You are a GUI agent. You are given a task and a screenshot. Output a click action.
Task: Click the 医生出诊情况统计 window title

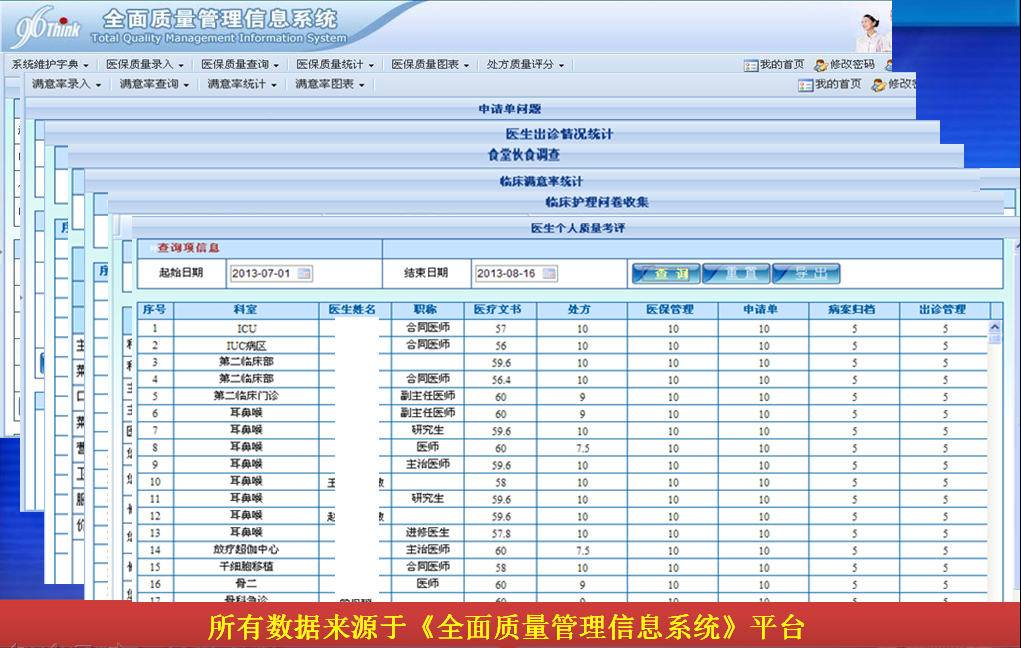[559, 134]
